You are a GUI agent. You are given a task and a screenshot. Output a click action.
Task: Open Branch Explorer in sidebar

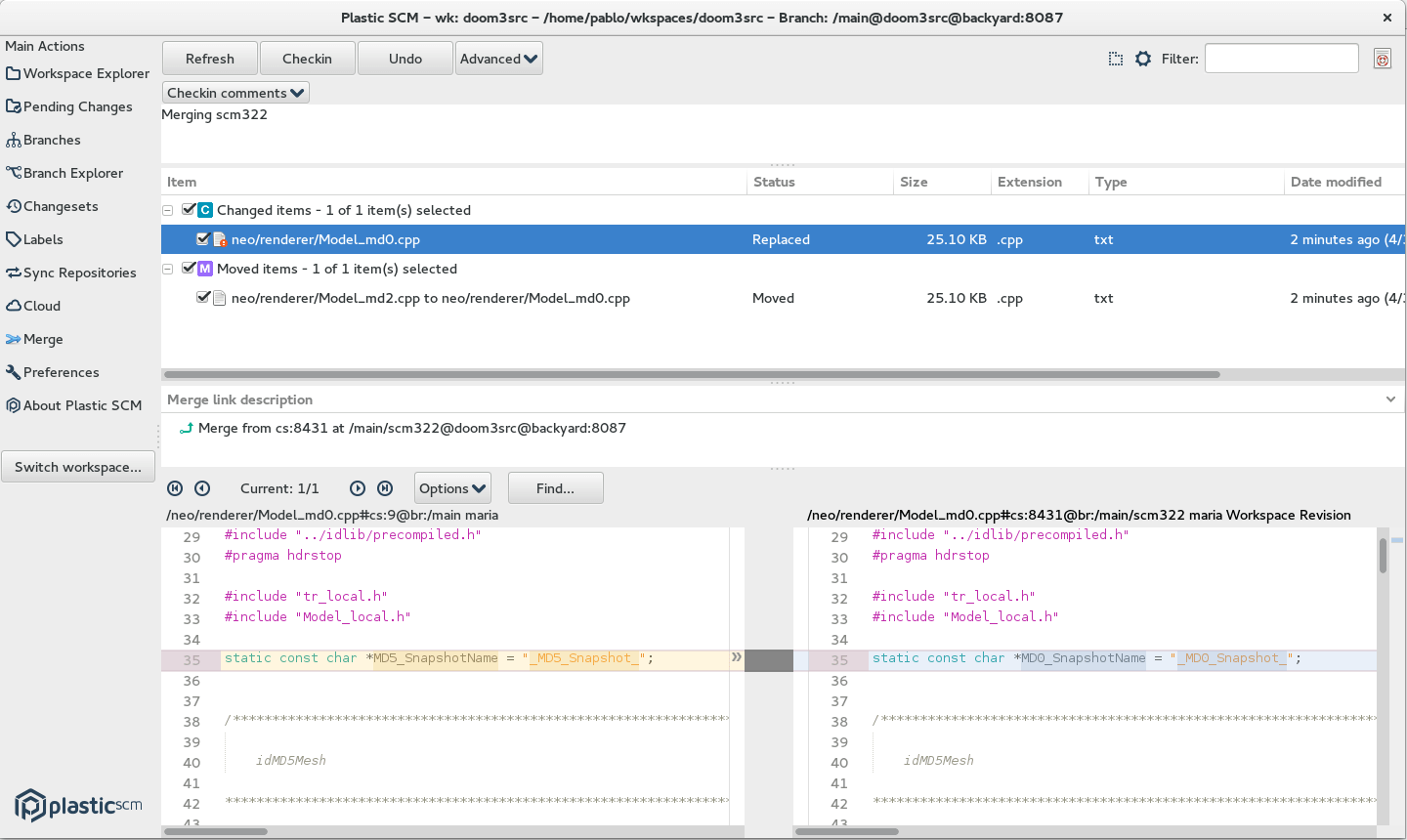click(x=64, y=173)
